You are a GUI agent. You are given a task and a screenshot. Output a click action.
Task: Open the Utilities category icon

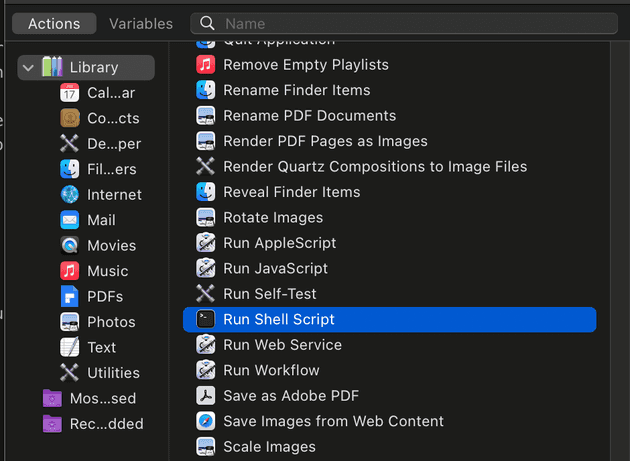tap(70, 373)
